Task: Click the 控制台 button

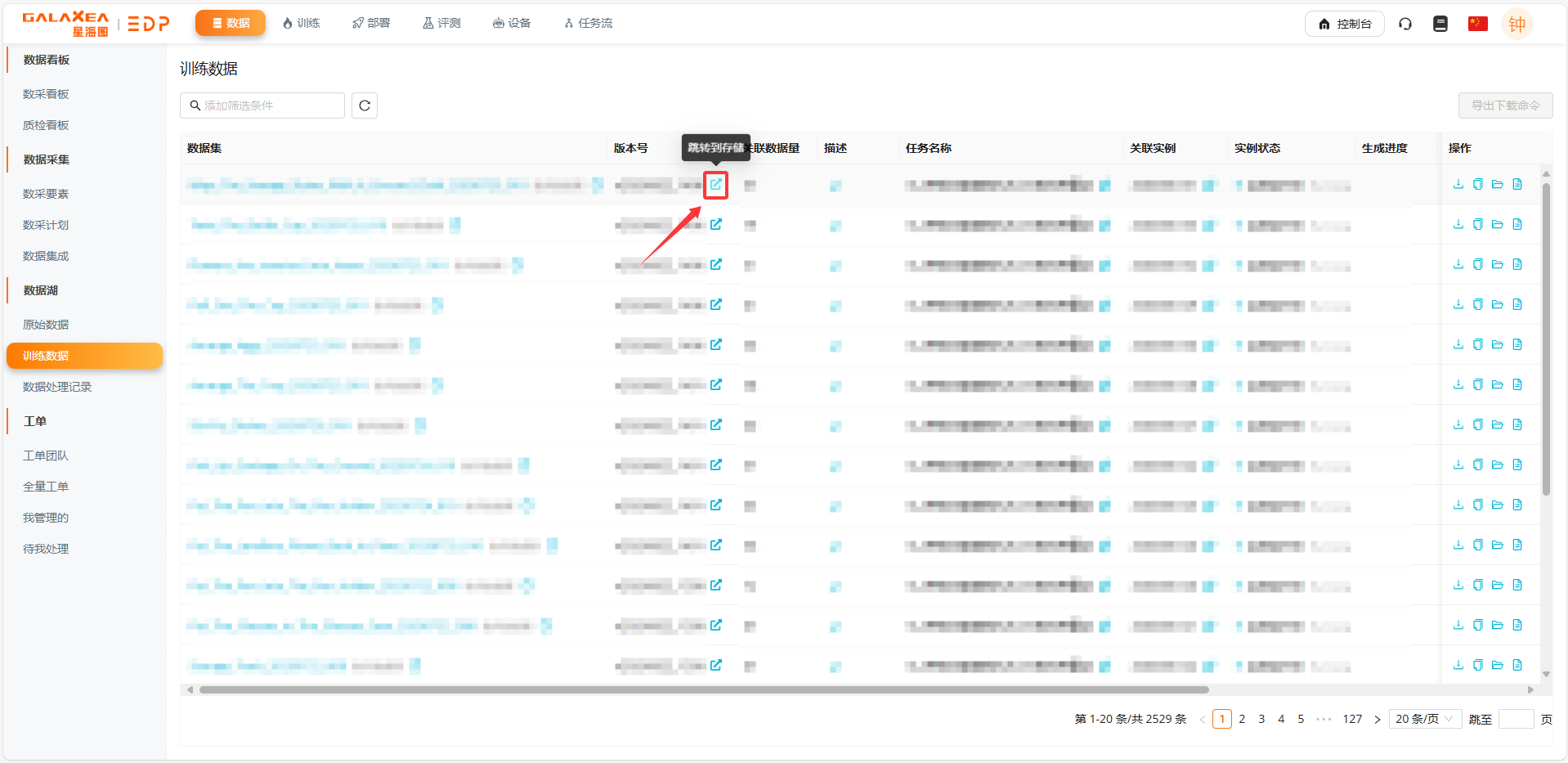Action: pos(1344,24)
